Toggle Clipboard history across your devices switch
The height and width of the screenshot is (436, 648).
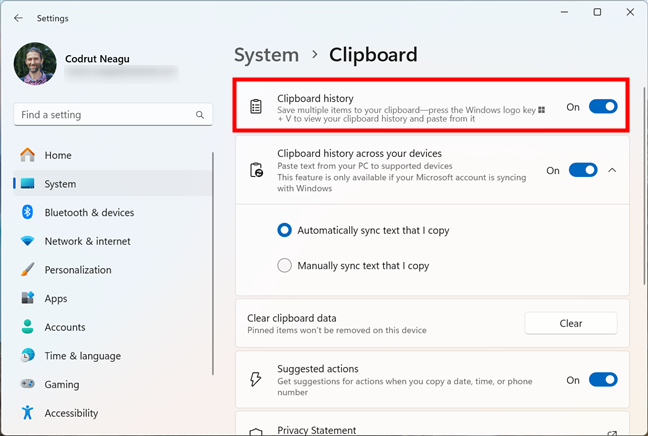pos(583,170)
